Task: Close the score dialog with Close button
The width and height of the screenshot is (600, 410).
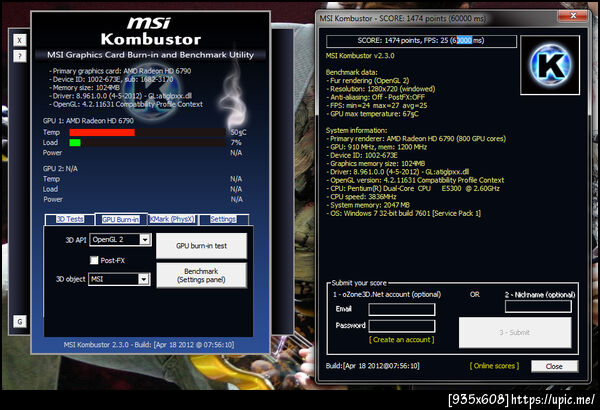Action: tap(554, 366)
